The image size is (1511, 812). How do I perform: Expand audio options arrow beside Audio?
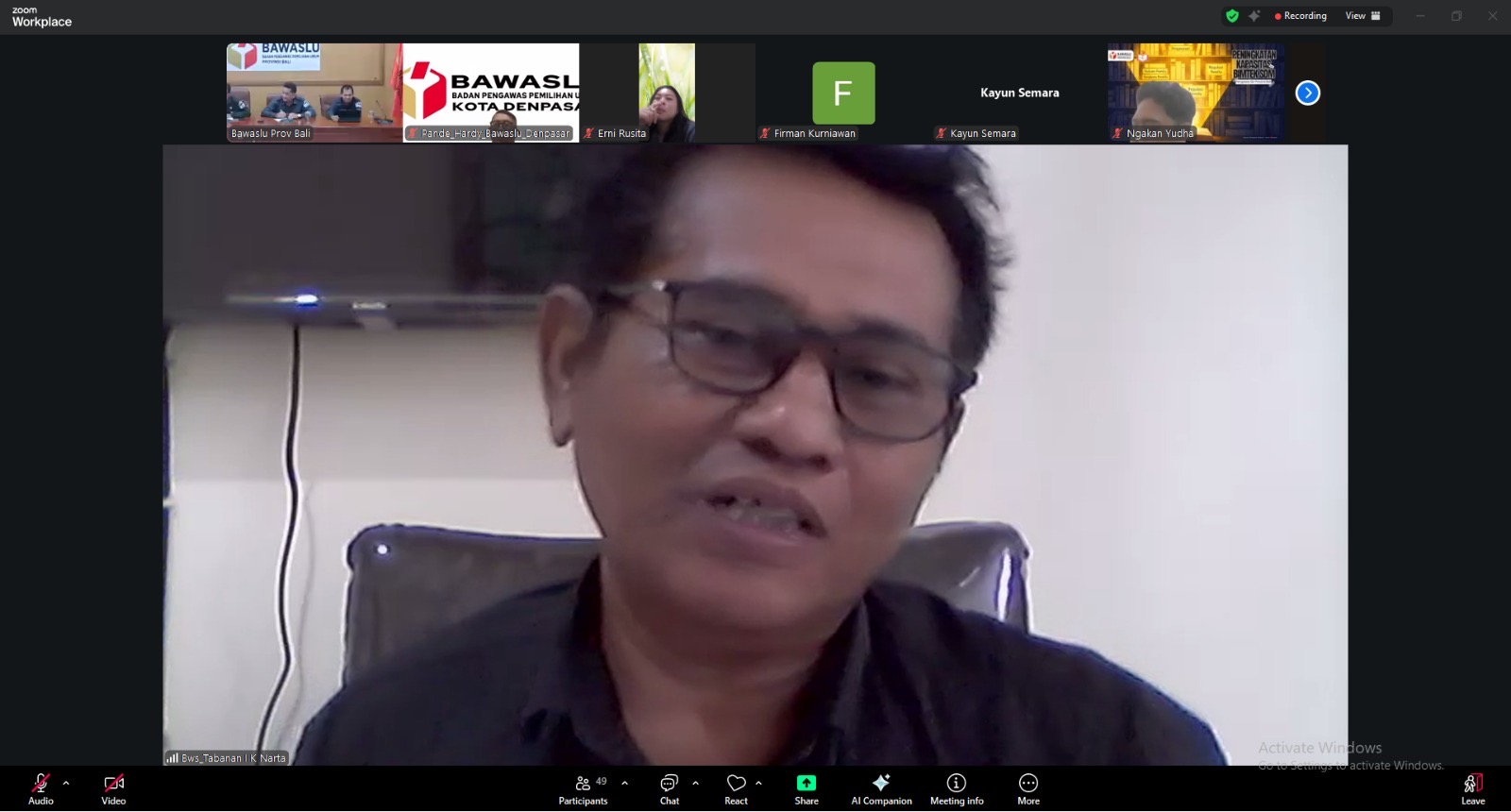(66, 783)
